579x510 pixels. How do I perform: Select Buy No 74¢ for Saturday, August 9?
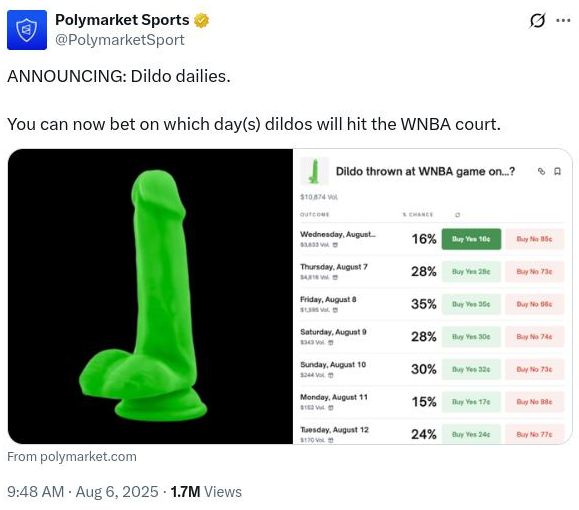(x=534, y=336)
